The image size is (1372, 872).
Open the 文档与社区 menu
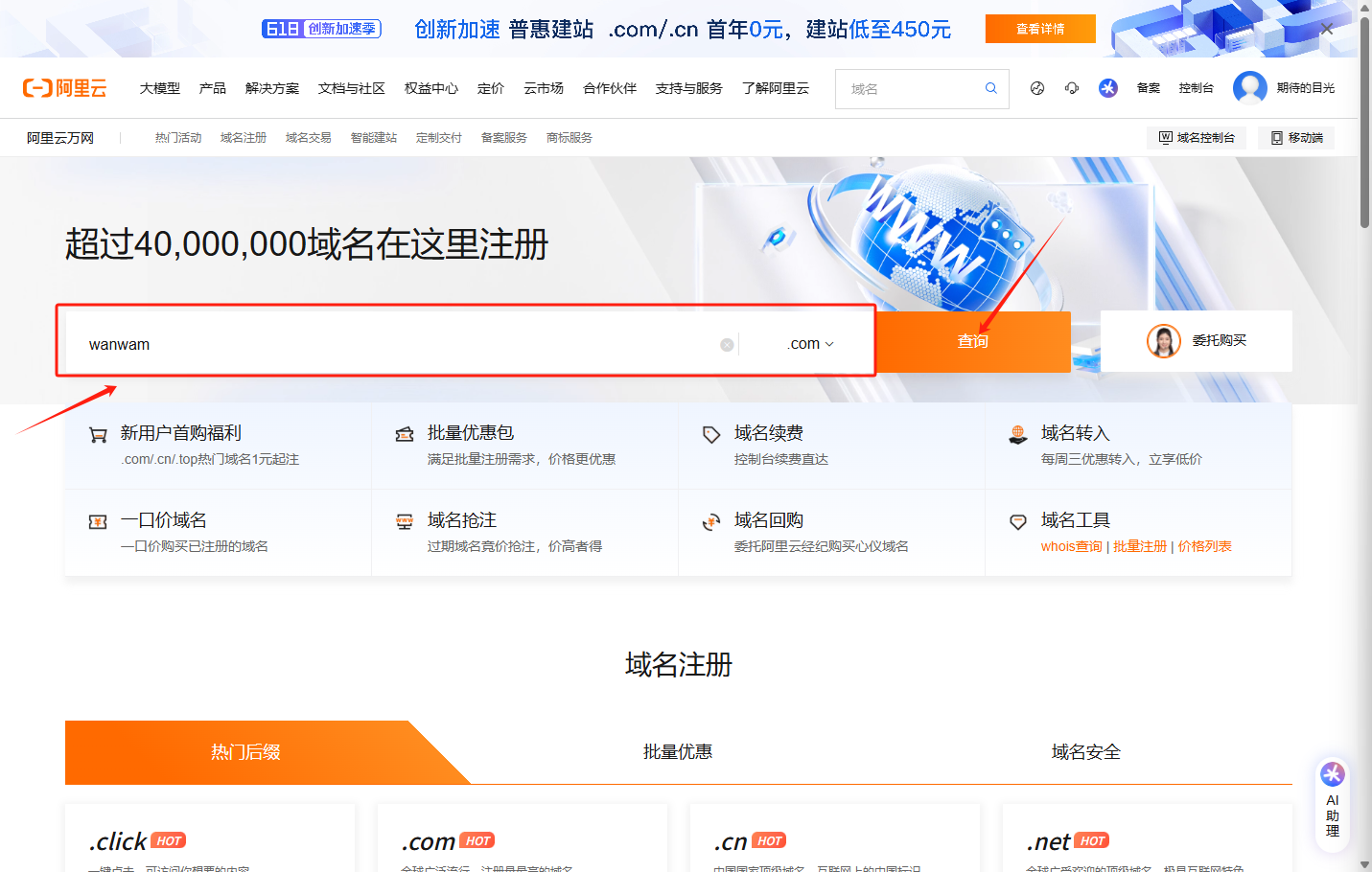(352, 88)
